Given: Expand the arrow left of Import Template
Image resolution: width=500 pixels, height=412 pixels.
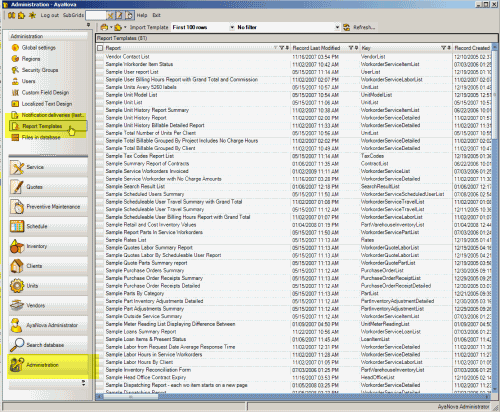Looking at the screenshot, I should 125,27.
